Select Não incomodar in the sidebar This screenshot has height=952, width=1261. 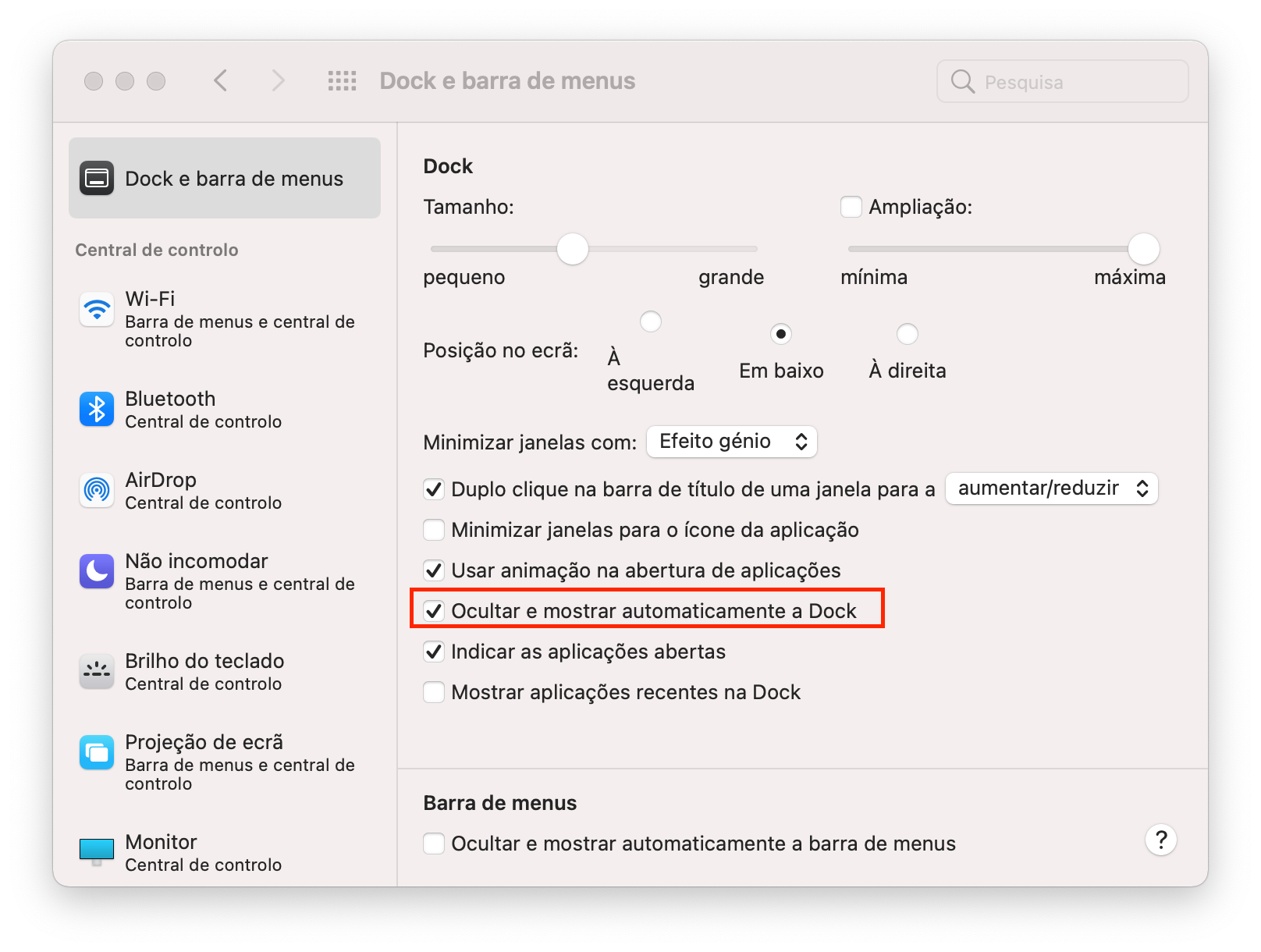(225, 581)
